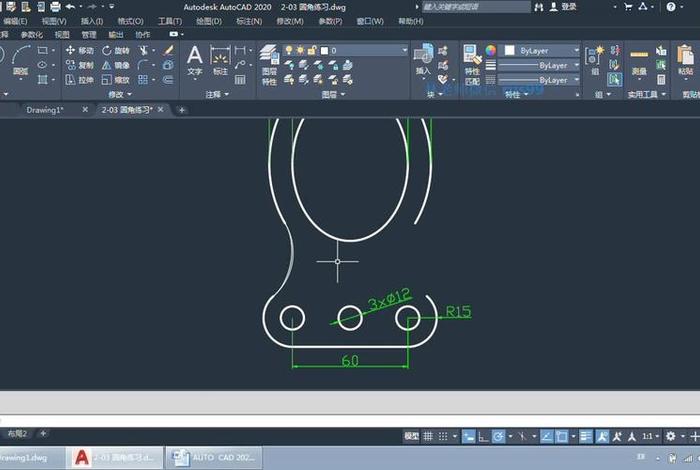Expand the Annotation (注释) panel

click(x=217, y=94)
